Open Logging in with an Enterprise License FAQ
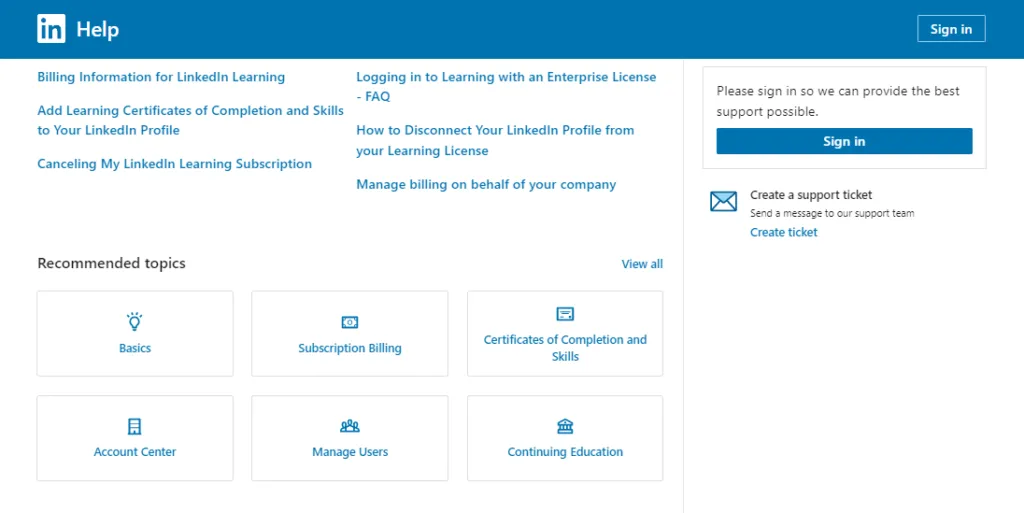This screenshot has height=513, width=1024. tap(506, 87)
